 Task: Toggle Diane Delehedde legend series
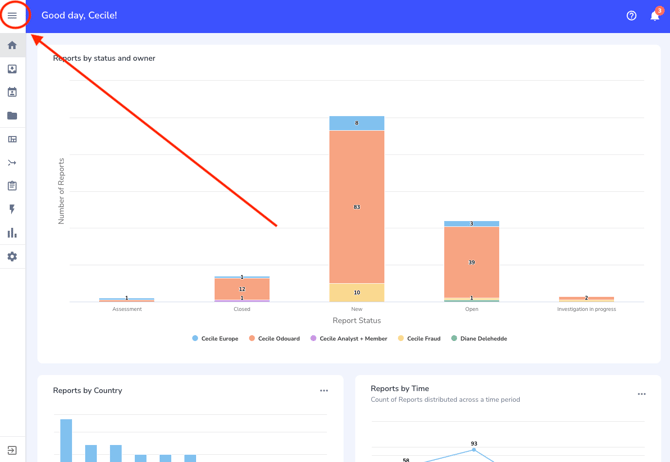tap(479, 339)
